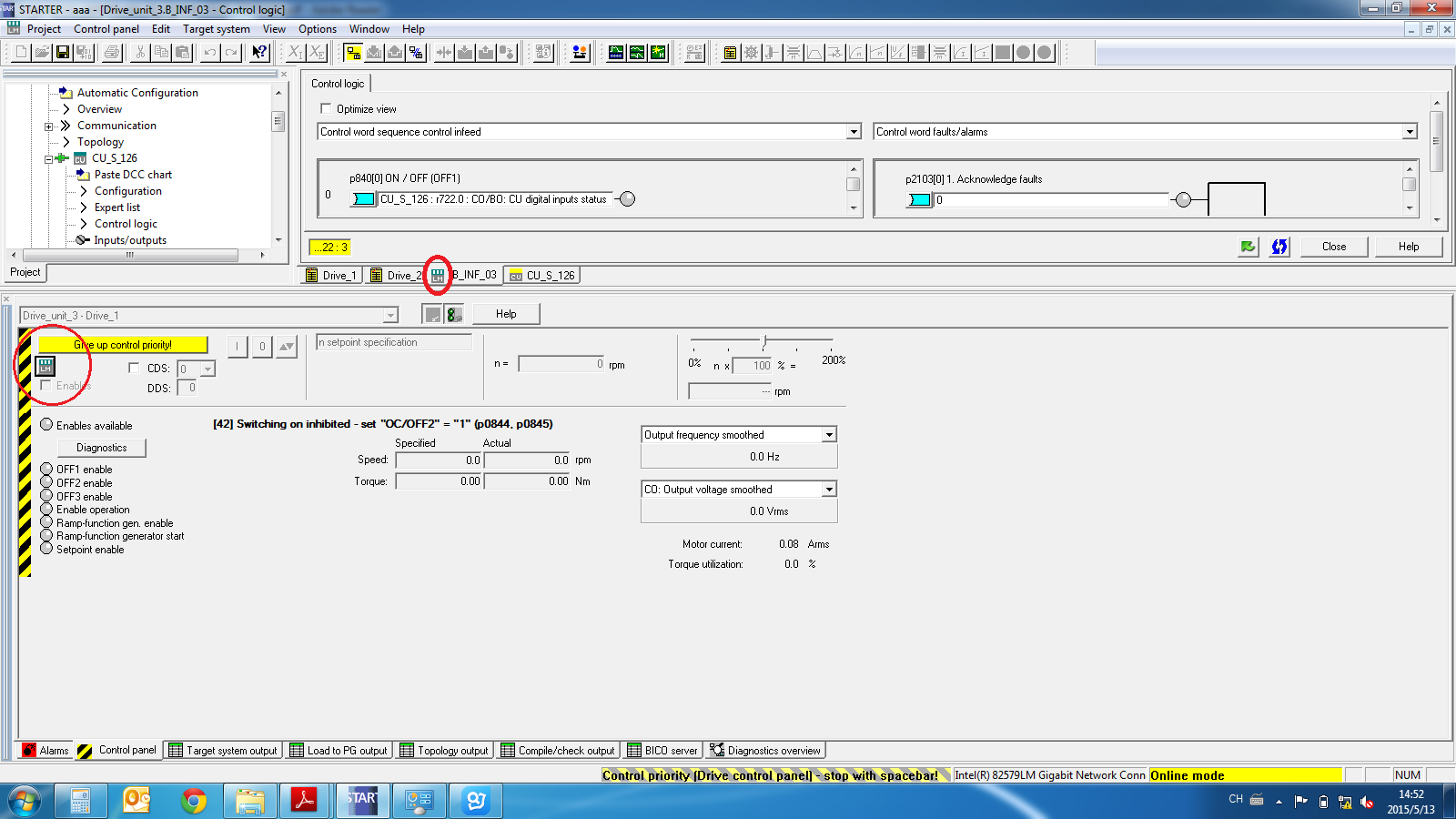Click the Undo arrow icon
The height and width of the screenshot is (819, 1456).
click(x=210, y=53)
